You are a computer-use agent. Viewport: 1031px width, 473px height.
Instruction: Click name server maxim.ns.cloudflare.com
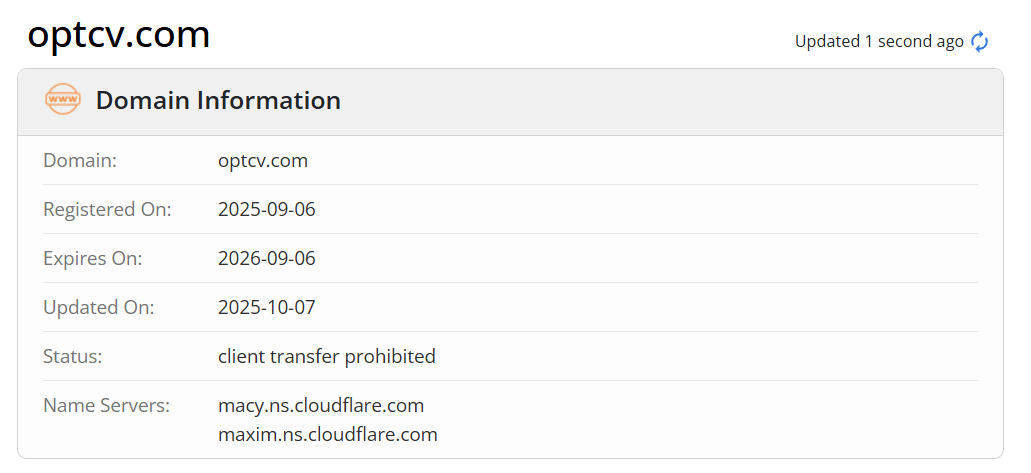point(328,434)
